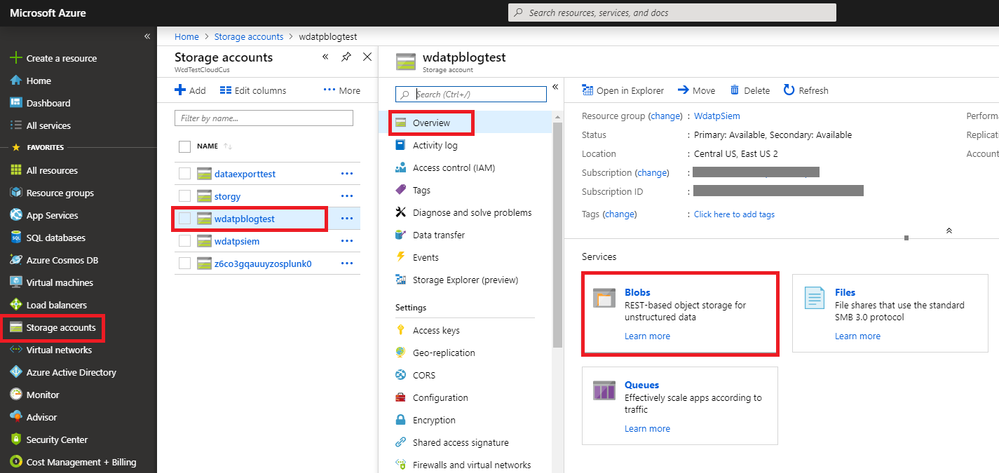Click the Azure Cosmos DB icon
The image size is (999, 473).
coord(17,260)
